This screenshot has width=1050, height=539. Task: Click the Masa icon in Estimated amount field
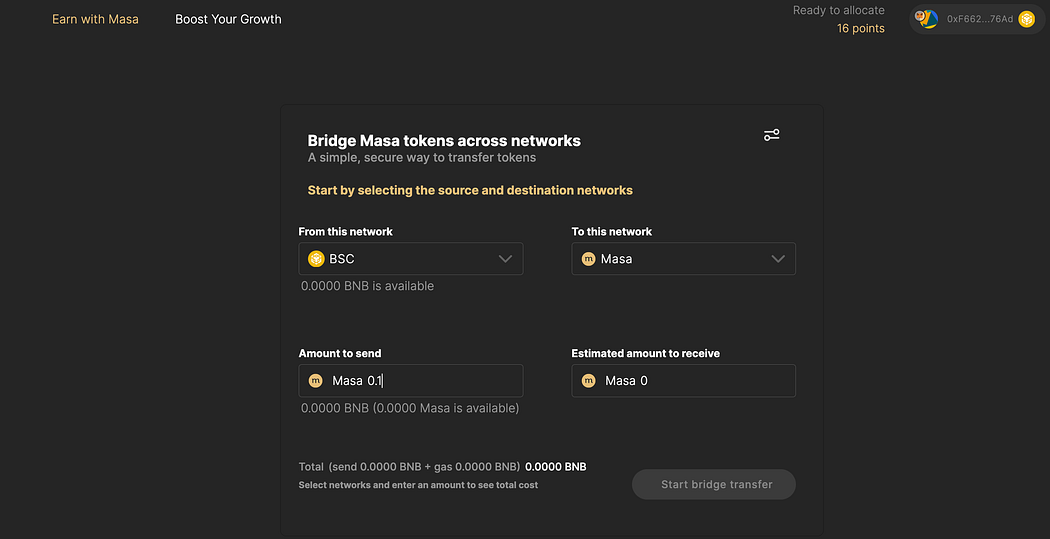pyautogui.click(x=588, y=381)
